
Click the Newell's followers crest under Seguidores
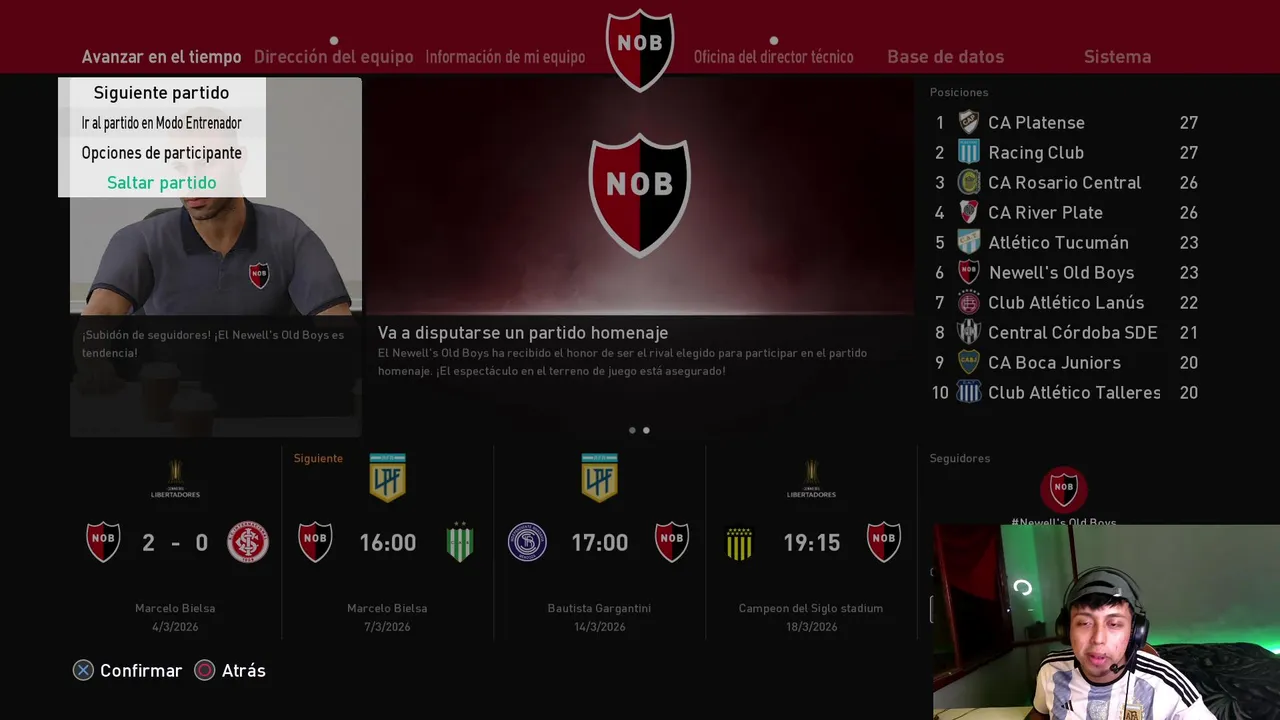tap(1063, 489)
